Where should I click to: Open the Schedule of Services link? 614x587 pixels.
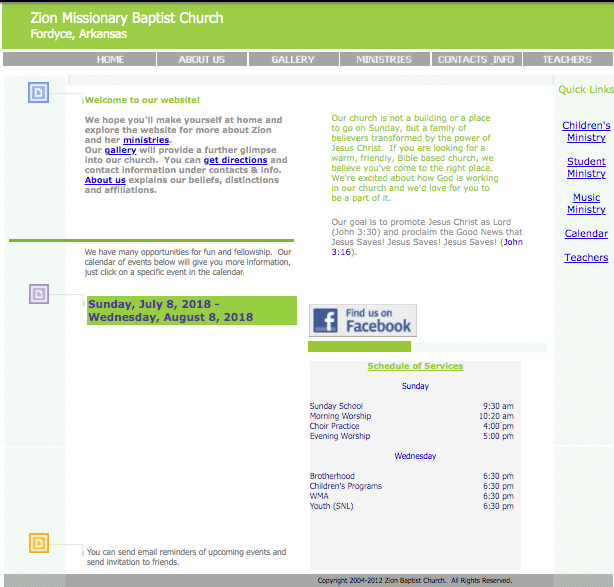(415, 366)
